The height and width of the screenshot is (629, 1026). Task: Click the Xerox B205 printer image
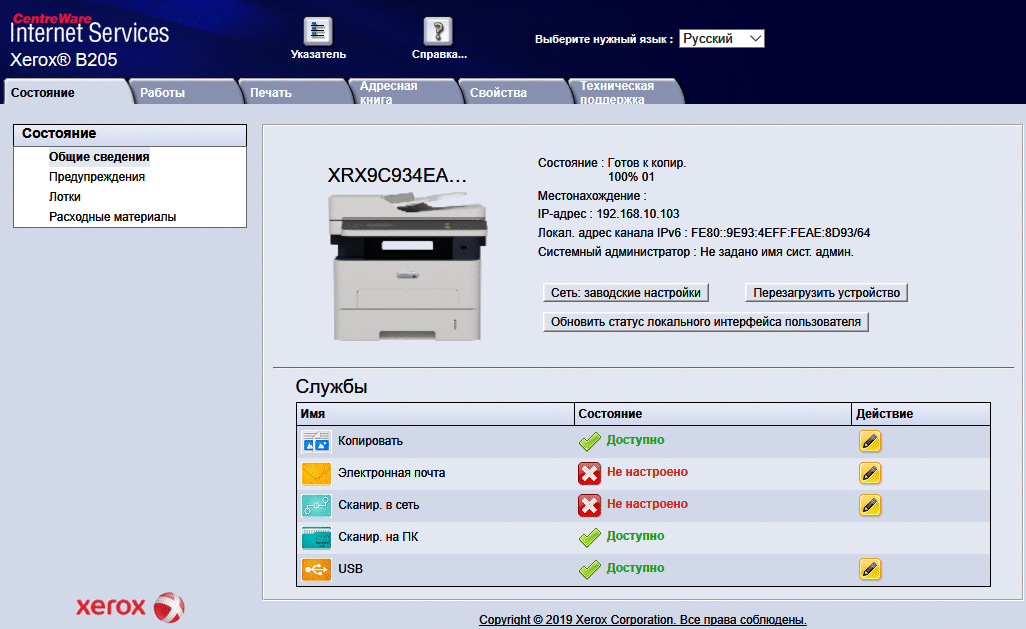pyautogui.click(x=408, y=266)
